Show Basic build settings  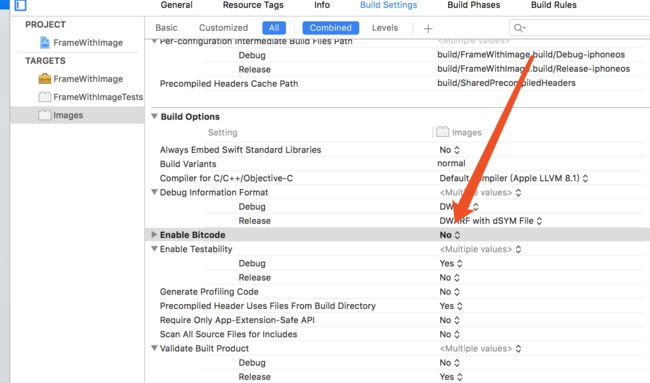pos(166,28)
